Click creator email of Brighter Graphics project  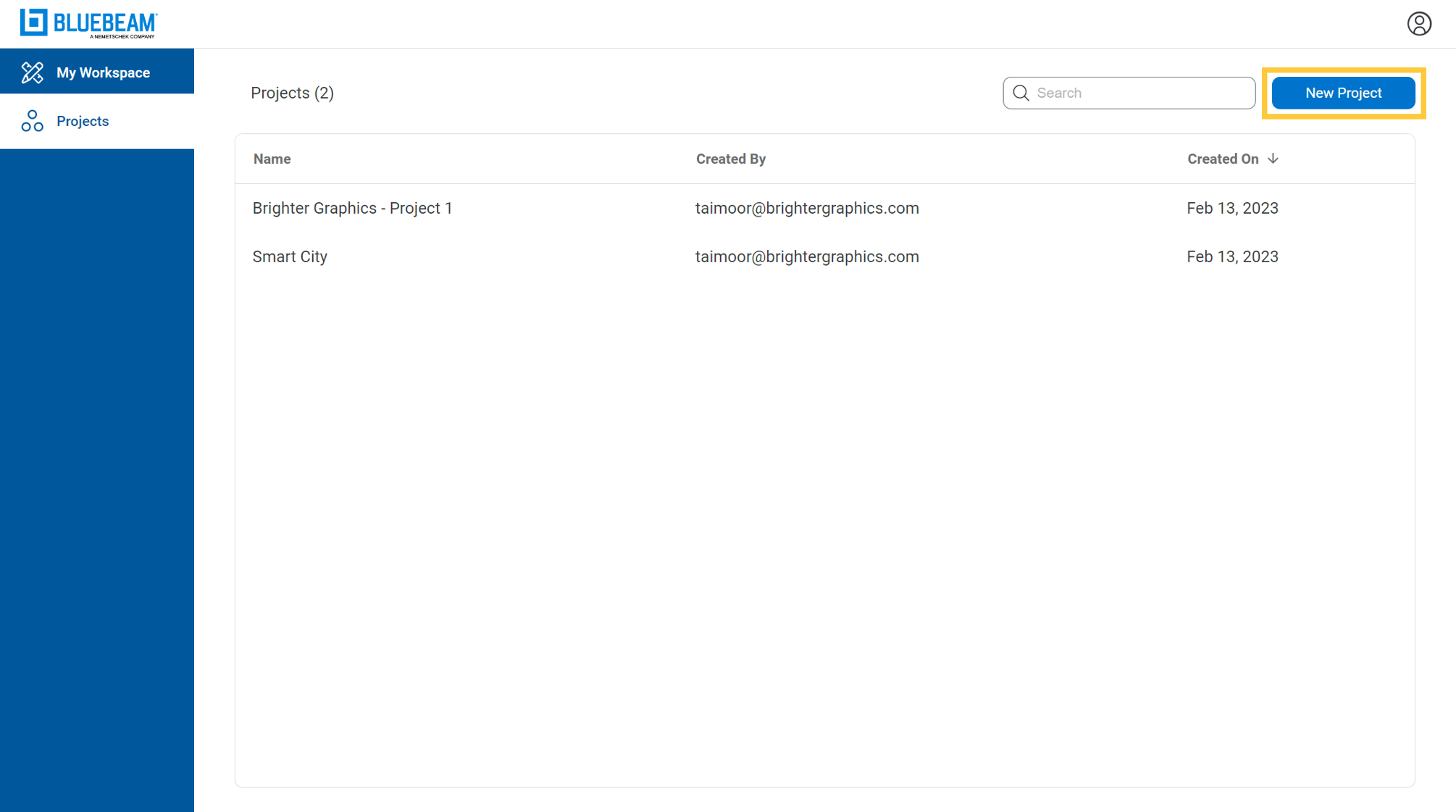point(806,208)
